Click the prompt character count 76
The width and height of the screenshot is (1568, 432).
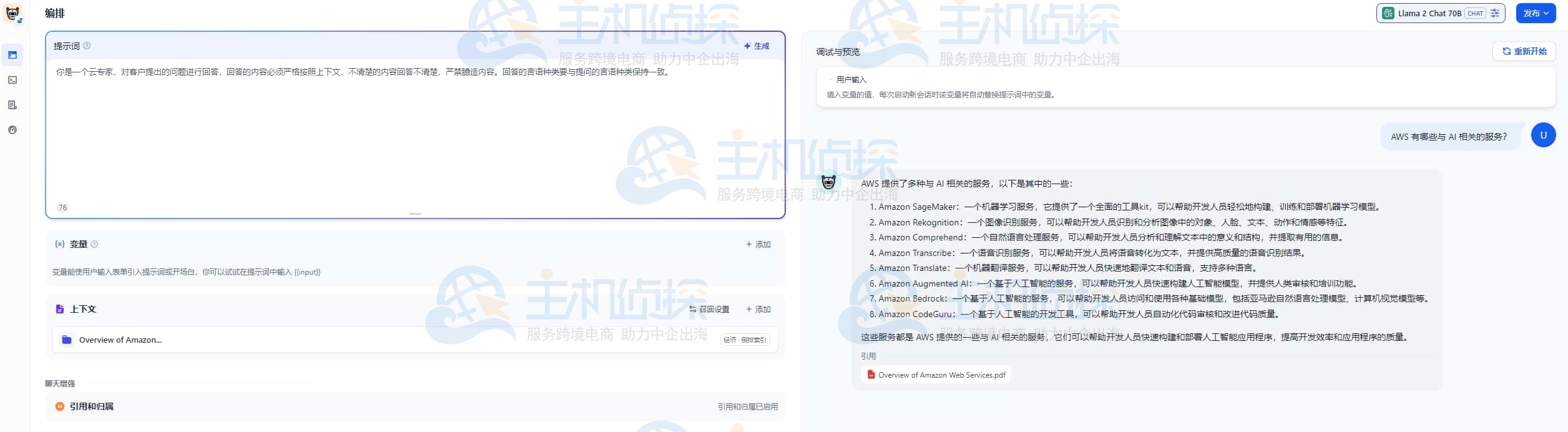[x=62, y=207]
